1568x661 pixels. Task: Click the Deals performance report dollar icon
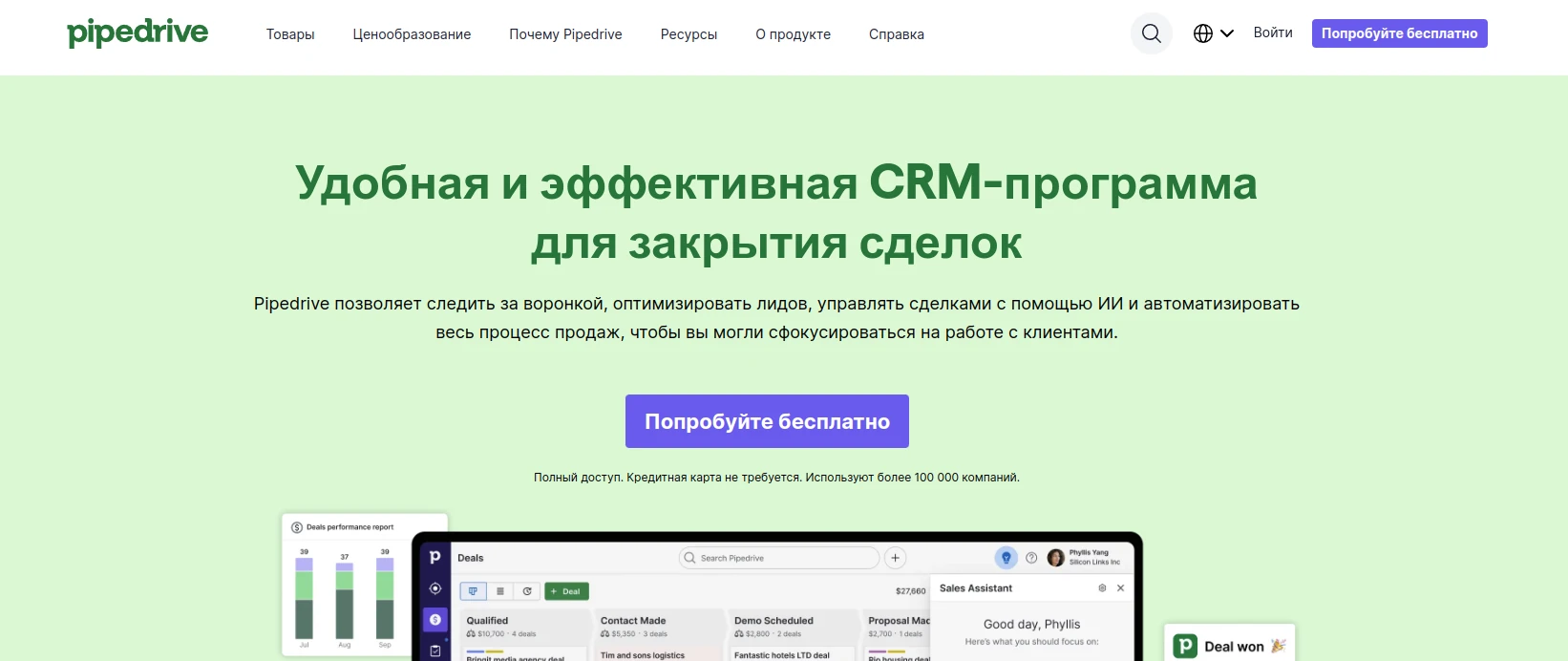tap(297, 527)
